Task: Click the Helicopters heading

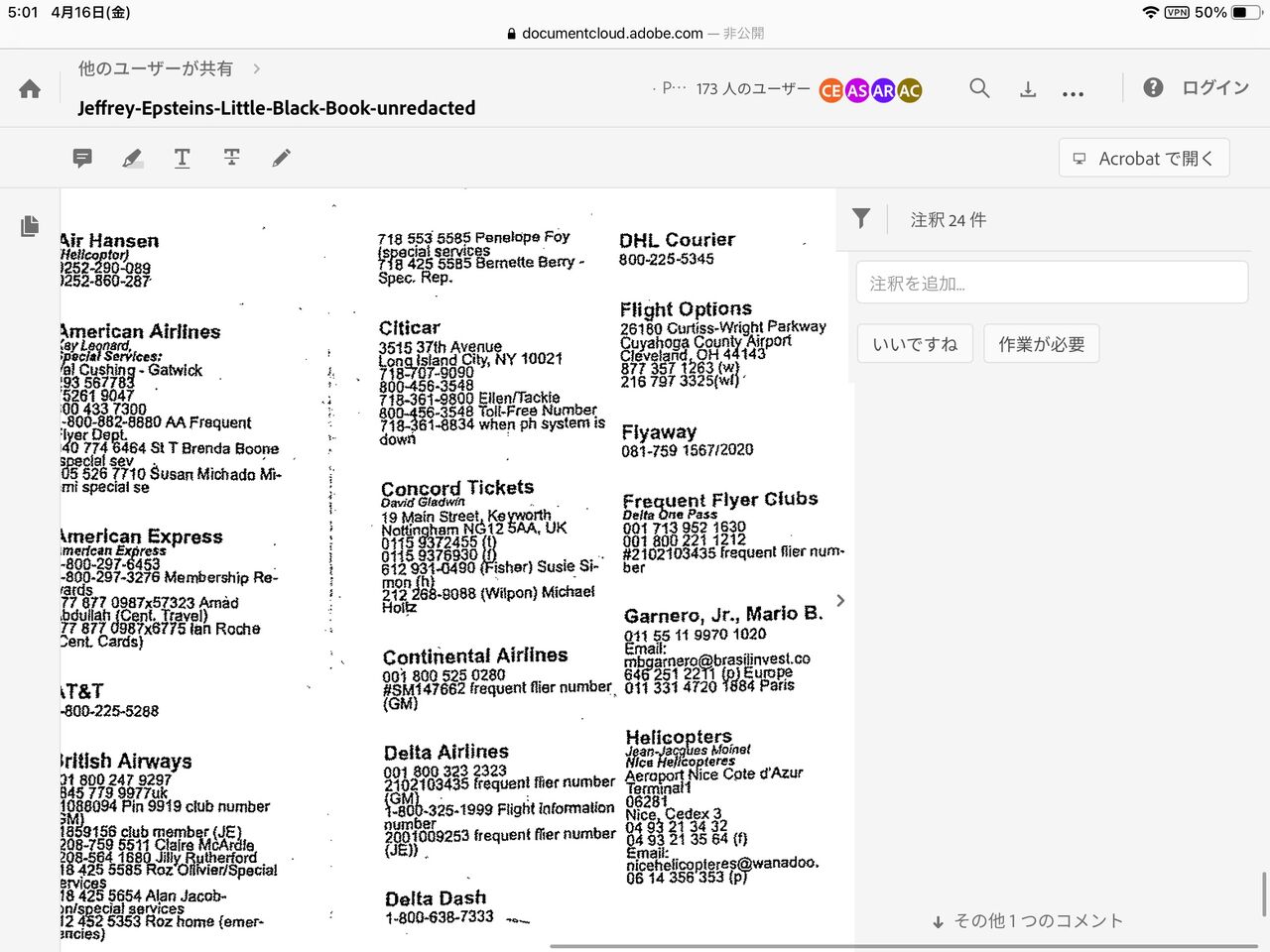Action: point(679,737)
